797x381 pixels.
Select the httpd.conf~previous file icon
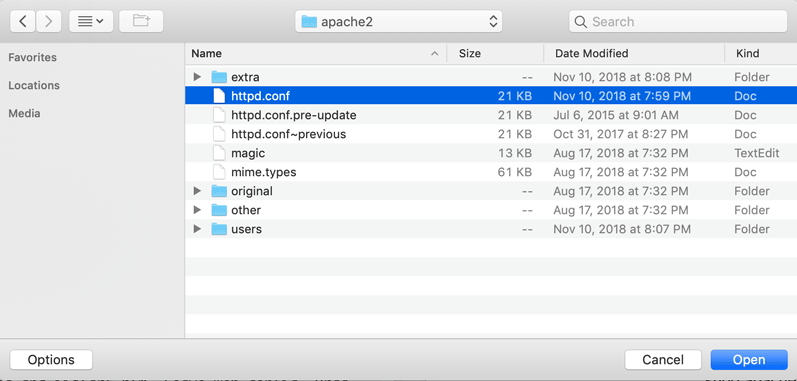pos(219,134)
